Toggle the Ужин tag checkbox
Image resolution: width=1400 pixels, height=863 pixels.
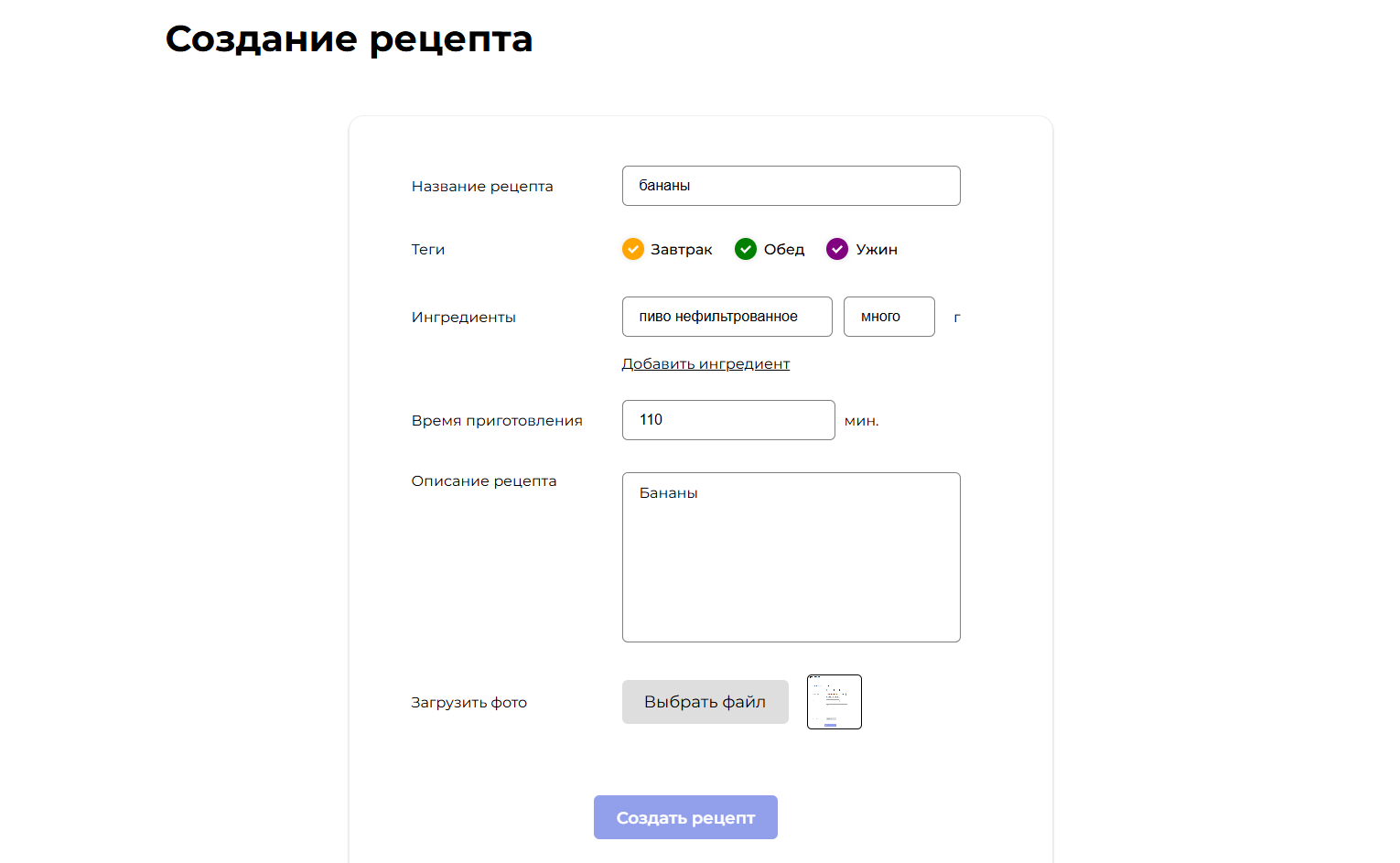coord(837,249)
